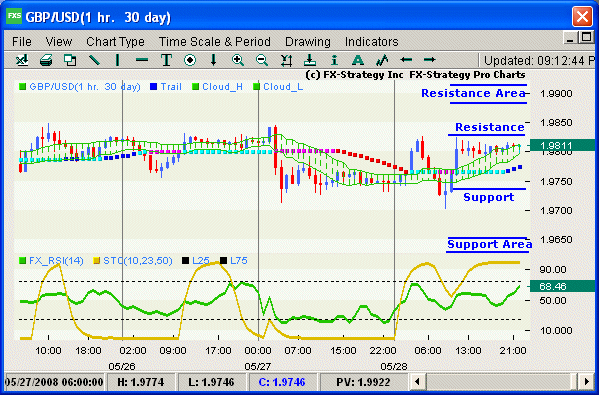Open the Time Scale & Period menu
Viewport: 599px width, 395px height.
(x=215, y=42)
